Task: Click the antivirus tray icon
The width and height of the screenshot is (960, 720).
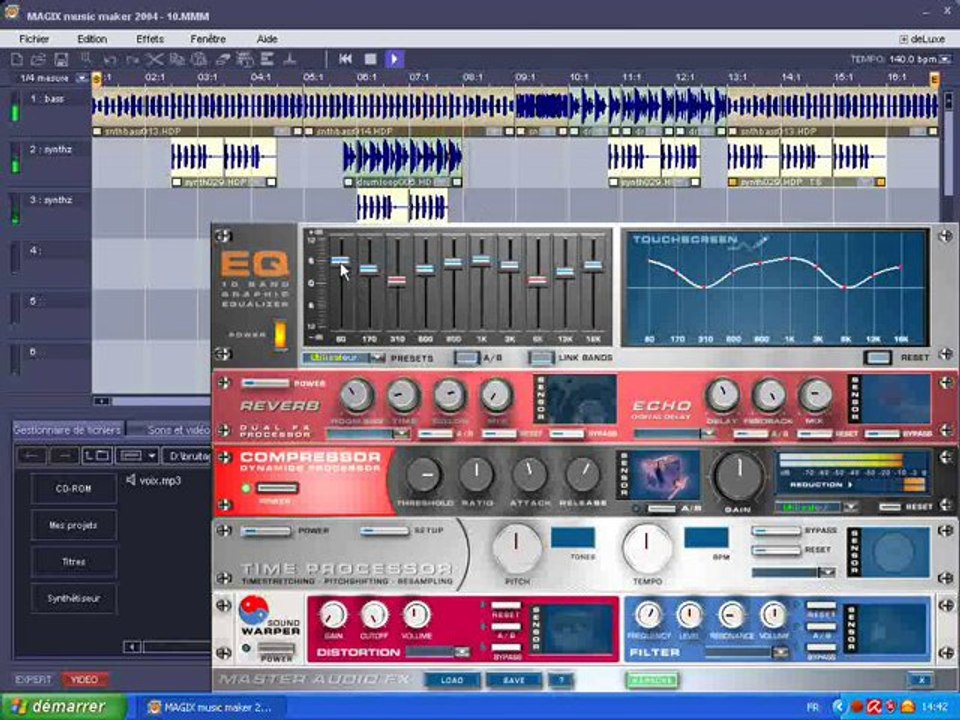Action: [874, 707]
